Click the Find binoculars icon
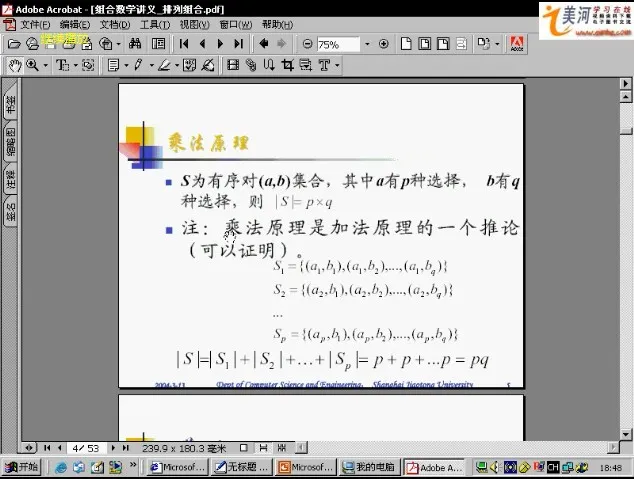This screenshot has width=634, height=479. click(135, 43)
